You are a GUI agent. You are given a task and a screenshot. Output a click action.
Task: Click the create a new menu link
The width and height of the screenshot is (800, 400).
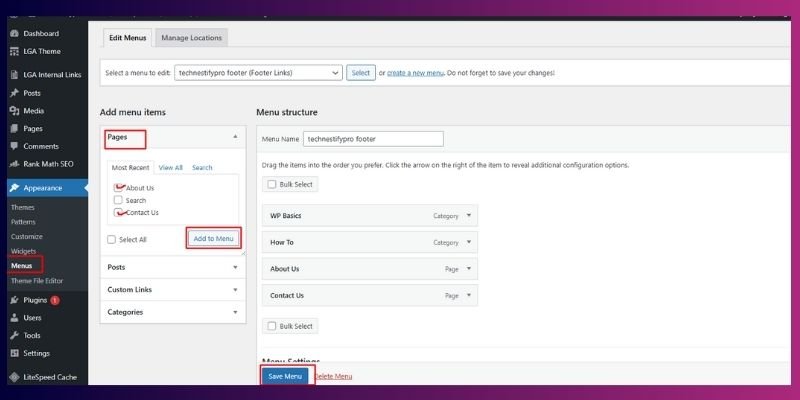[415, 73]
